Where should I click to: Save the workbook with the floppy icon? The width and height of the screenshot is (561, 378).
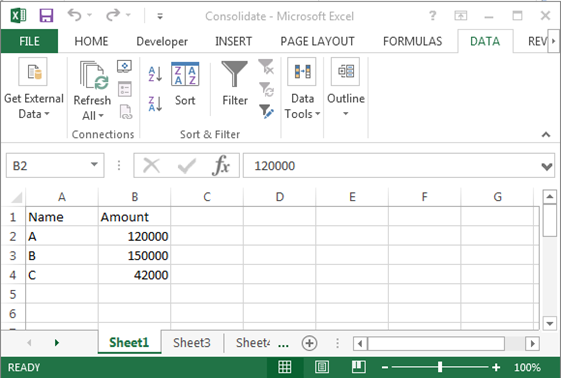click(x=46, y=16)
